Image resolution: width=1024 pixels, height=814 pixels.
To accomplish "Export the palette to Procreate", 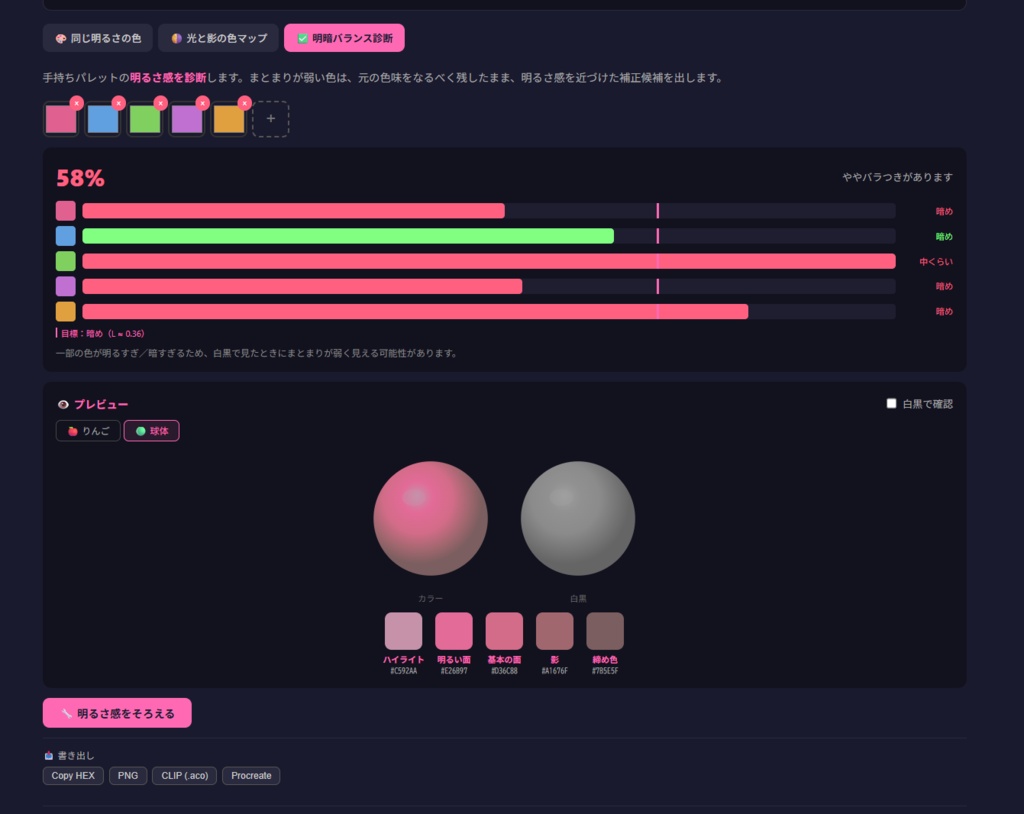I will 251,775.
